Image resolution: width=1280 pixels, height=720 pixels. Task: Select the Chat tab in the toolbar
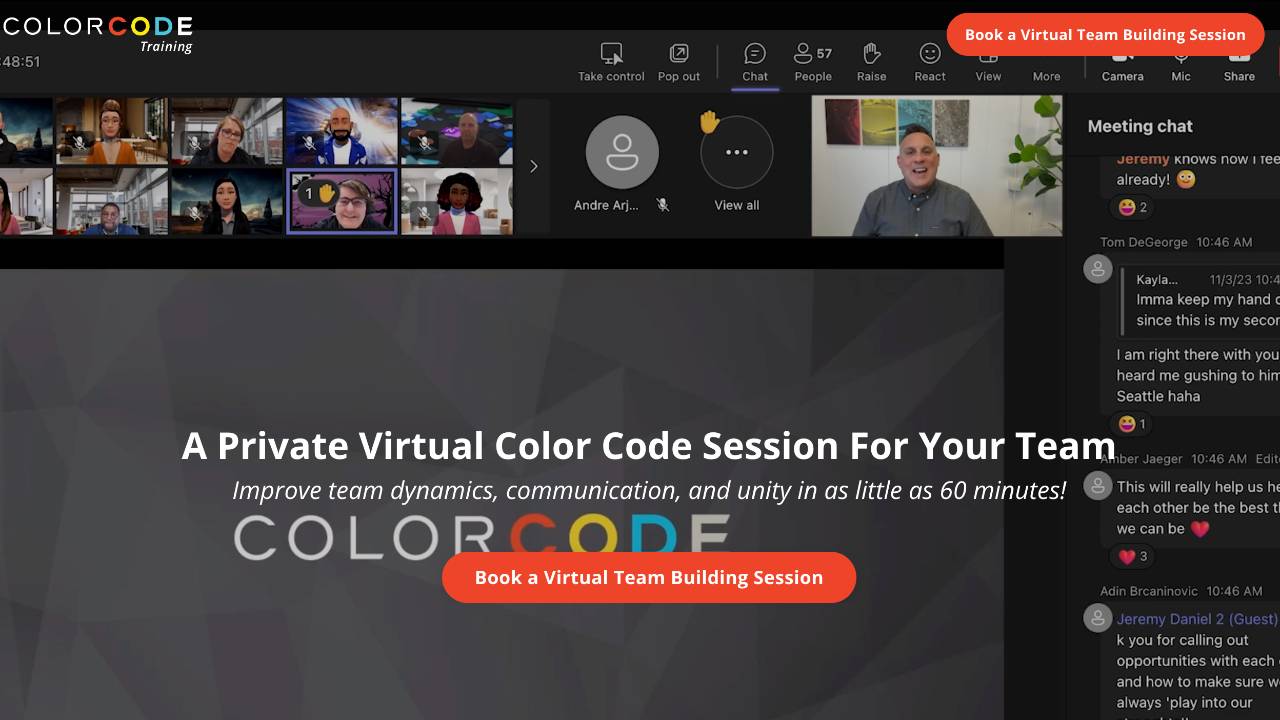[x=755, y=62]
